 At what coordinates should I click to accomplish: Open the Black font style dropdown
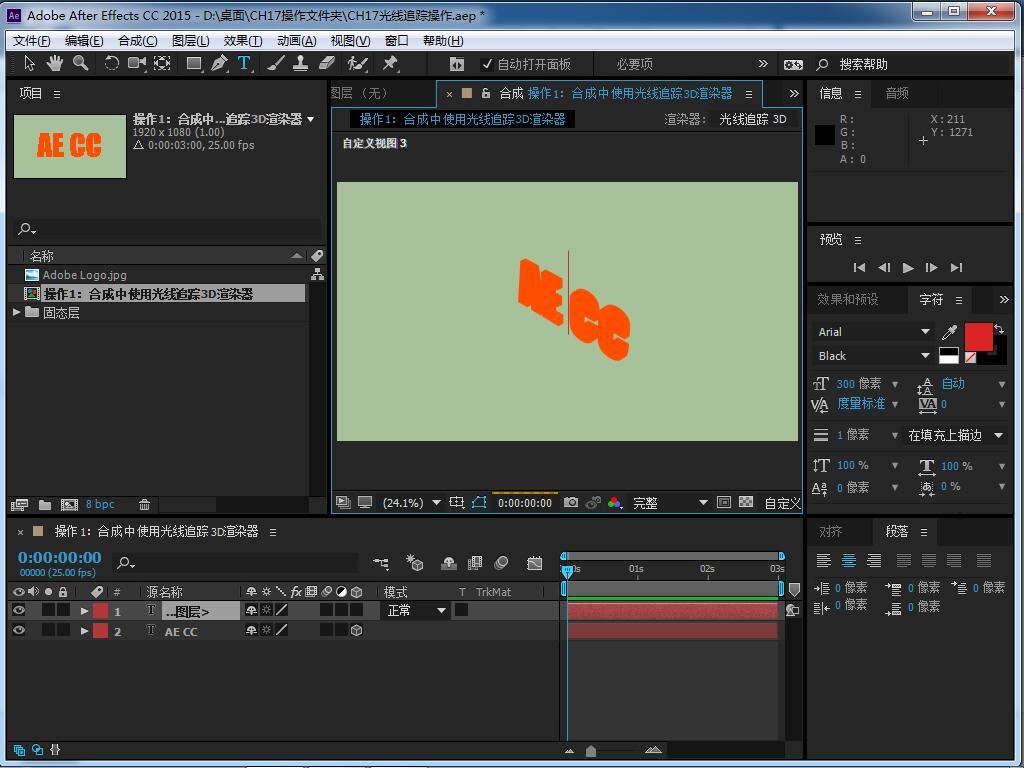pyautogui.click(x=873, y=355)
